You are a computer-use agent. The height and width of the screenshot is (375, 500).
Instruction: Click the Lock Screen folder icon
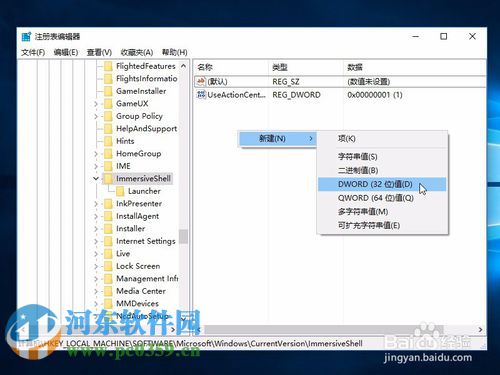108,266
